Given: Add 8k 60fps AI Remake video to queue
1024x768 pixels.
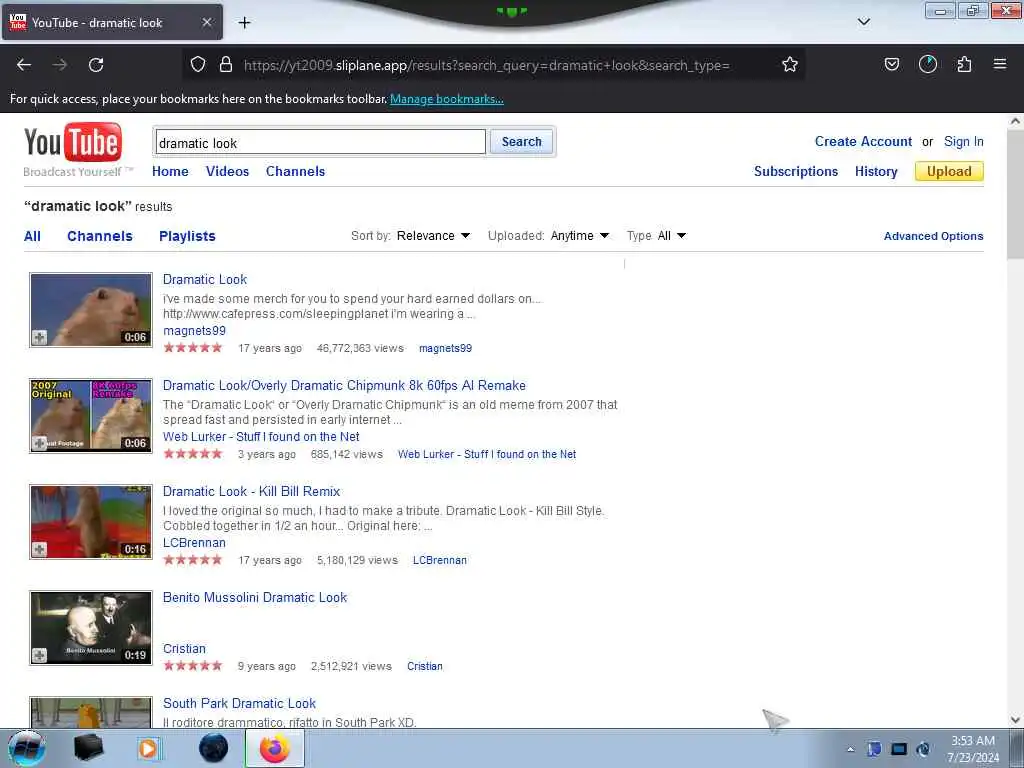Looking at the screenshot, I should pyautogui.click(x=40, y=443).
